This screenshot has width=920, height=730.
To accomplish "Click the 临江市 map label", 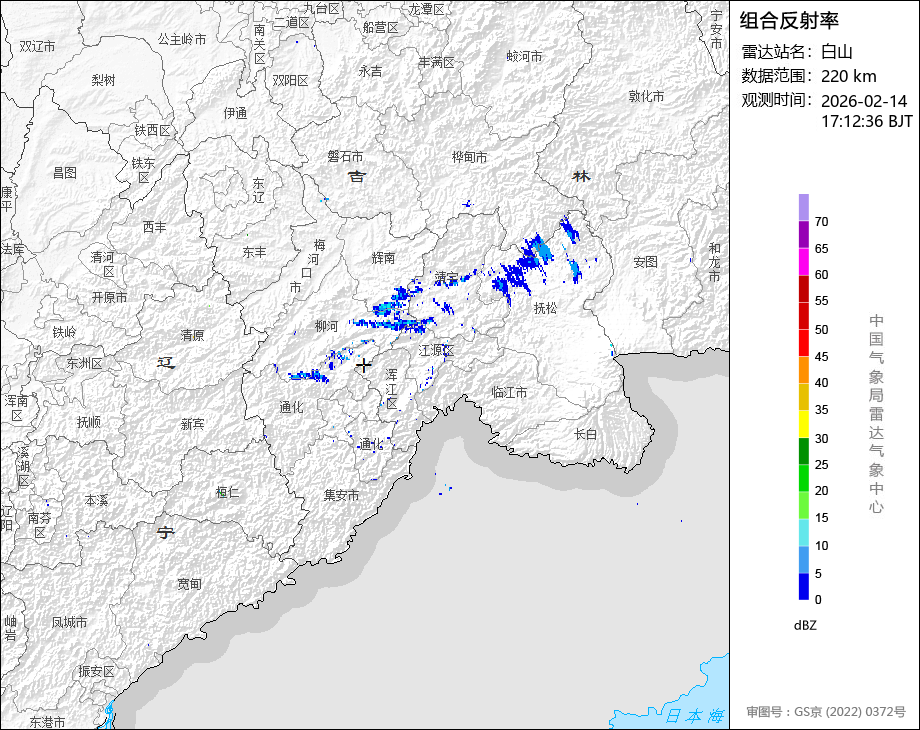I will click(x=509, y=392).
